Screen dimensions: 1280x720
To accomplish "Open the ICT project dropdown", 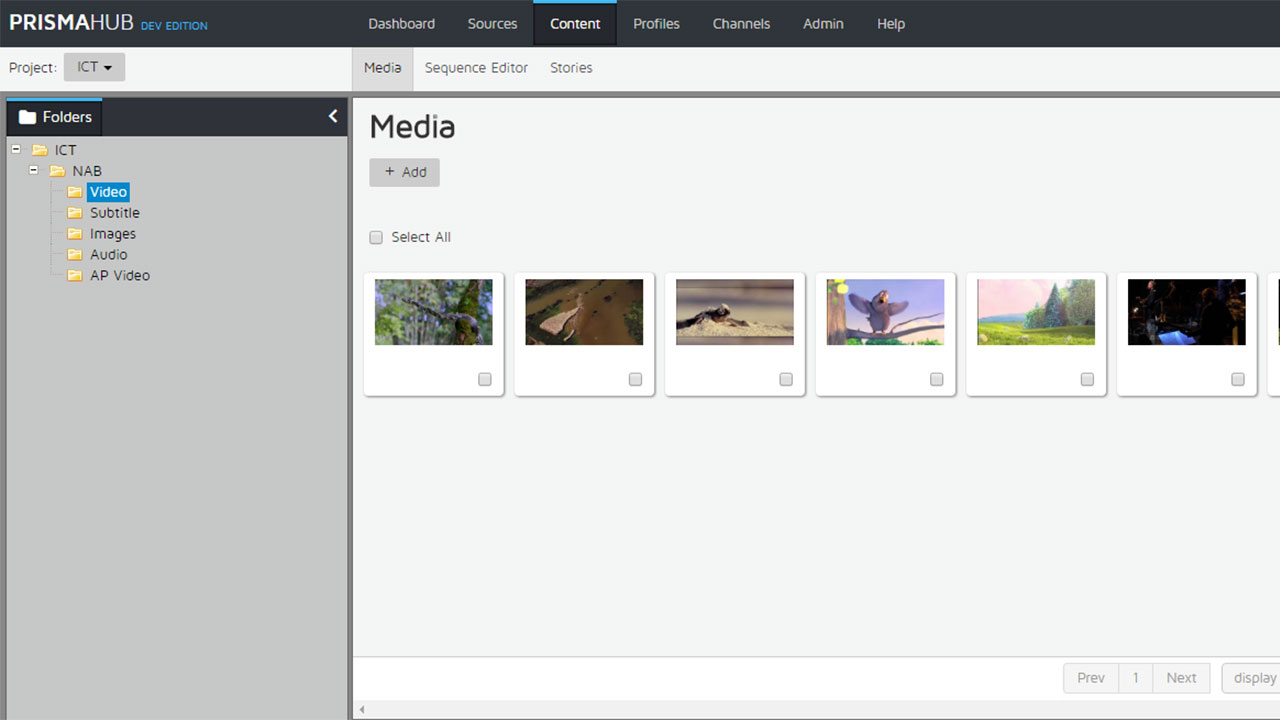I will [x=94, y=67].
